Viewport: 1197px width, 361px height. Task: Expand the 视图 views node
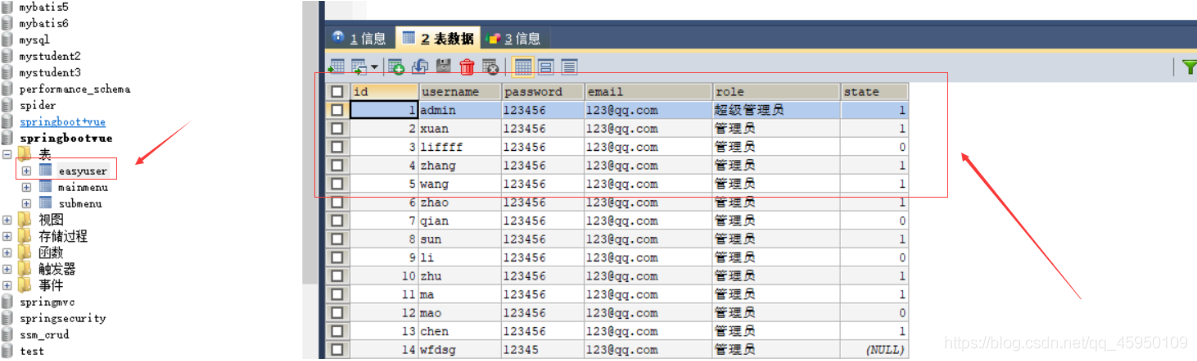7,220
